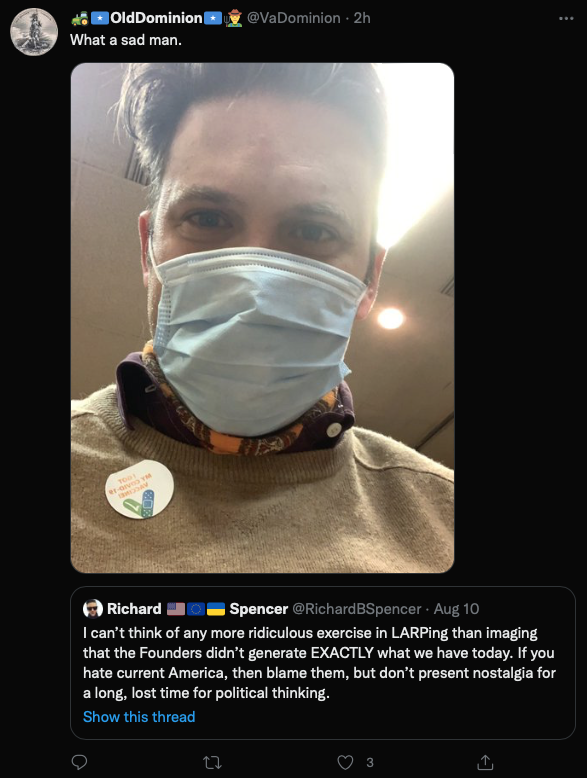Click the 'What a sad man.' tweet text

126,40
